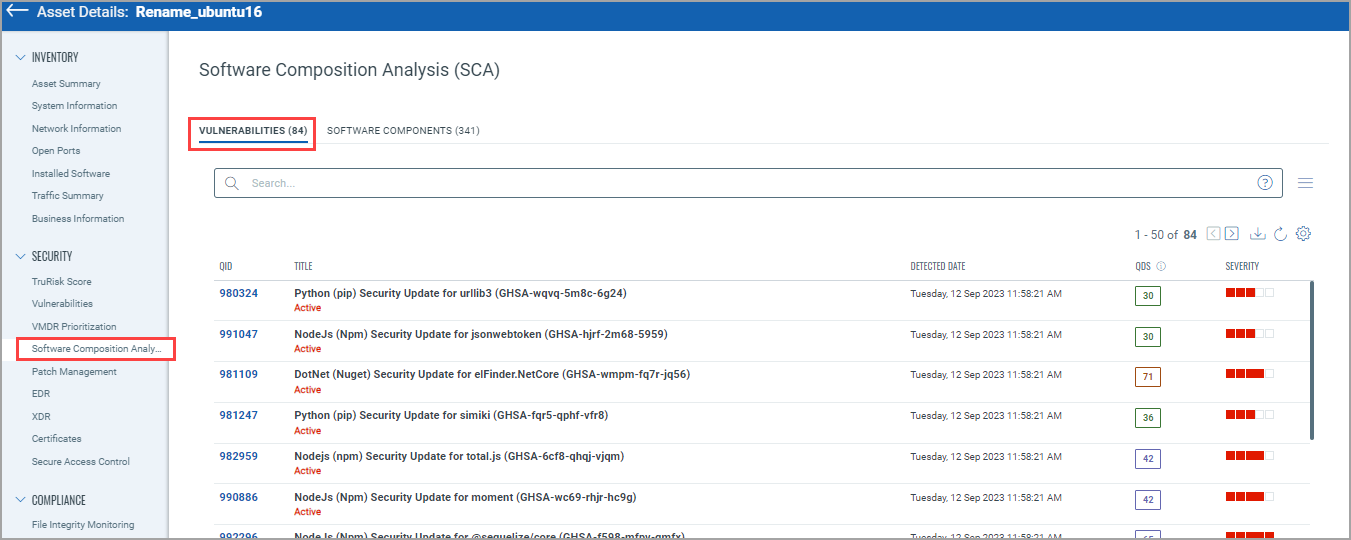Open QID 981247 link
Screen dimensions: 1351x540
pos(239,415)
